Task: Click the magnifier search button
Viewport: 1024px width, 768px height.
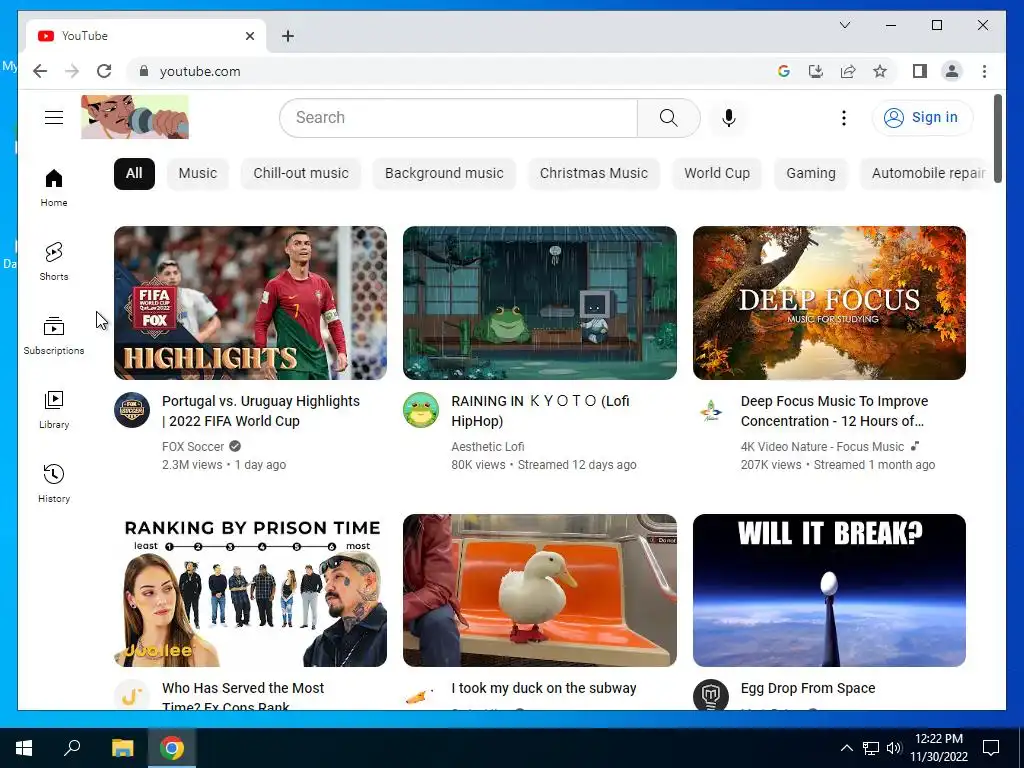Action: point(669,118)
